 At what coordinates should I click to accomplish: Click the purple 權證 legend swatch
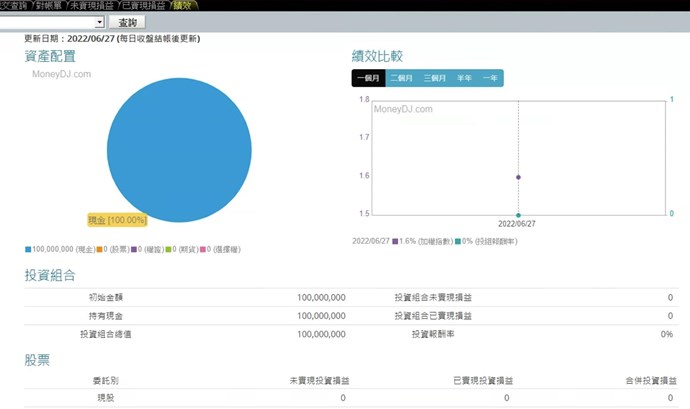click(x=133, y=249)
